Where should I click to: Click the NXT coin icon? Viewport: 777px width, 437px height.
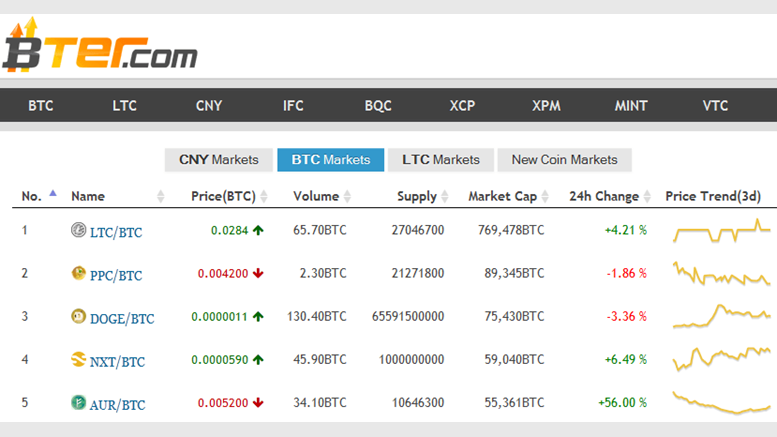tap(78, 359)
